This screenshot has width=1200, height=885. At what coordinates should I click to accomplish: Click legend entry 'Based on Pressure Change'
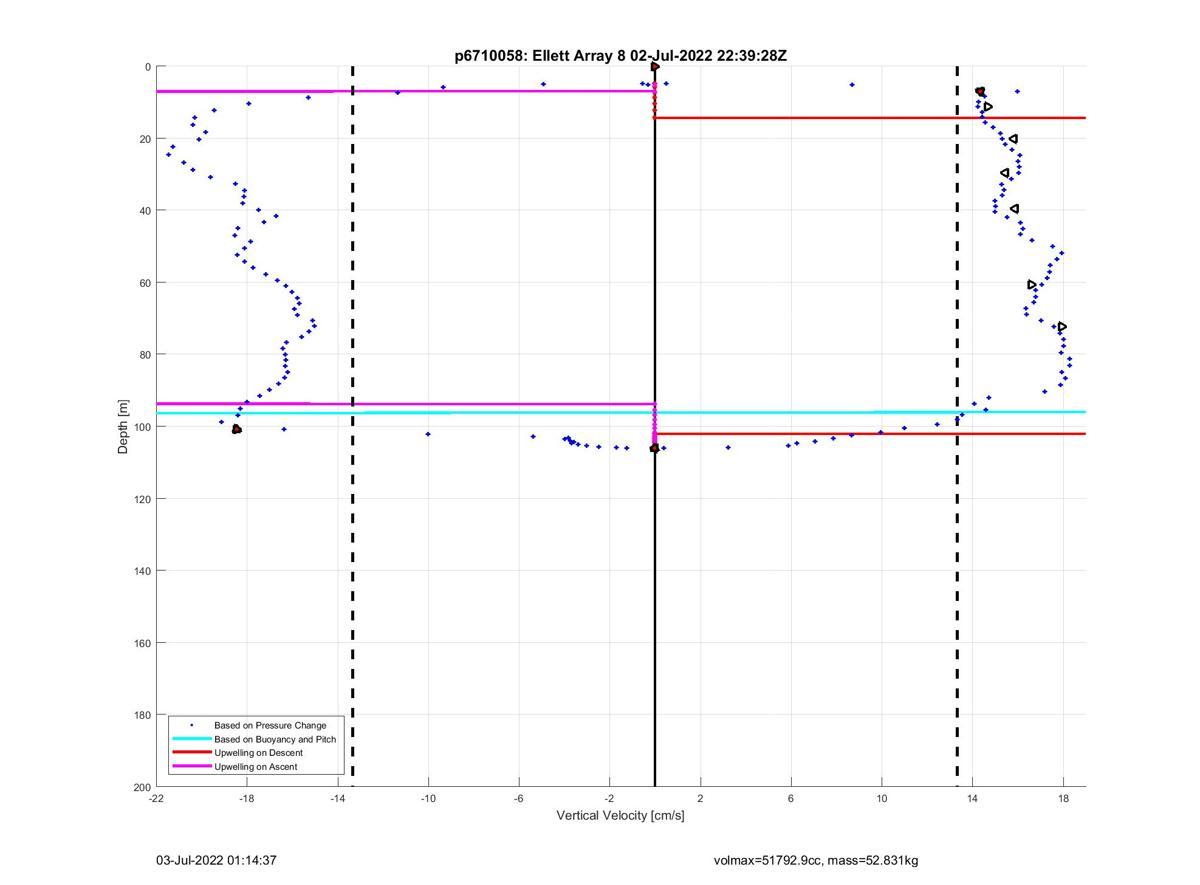click(x=270, y=725)
